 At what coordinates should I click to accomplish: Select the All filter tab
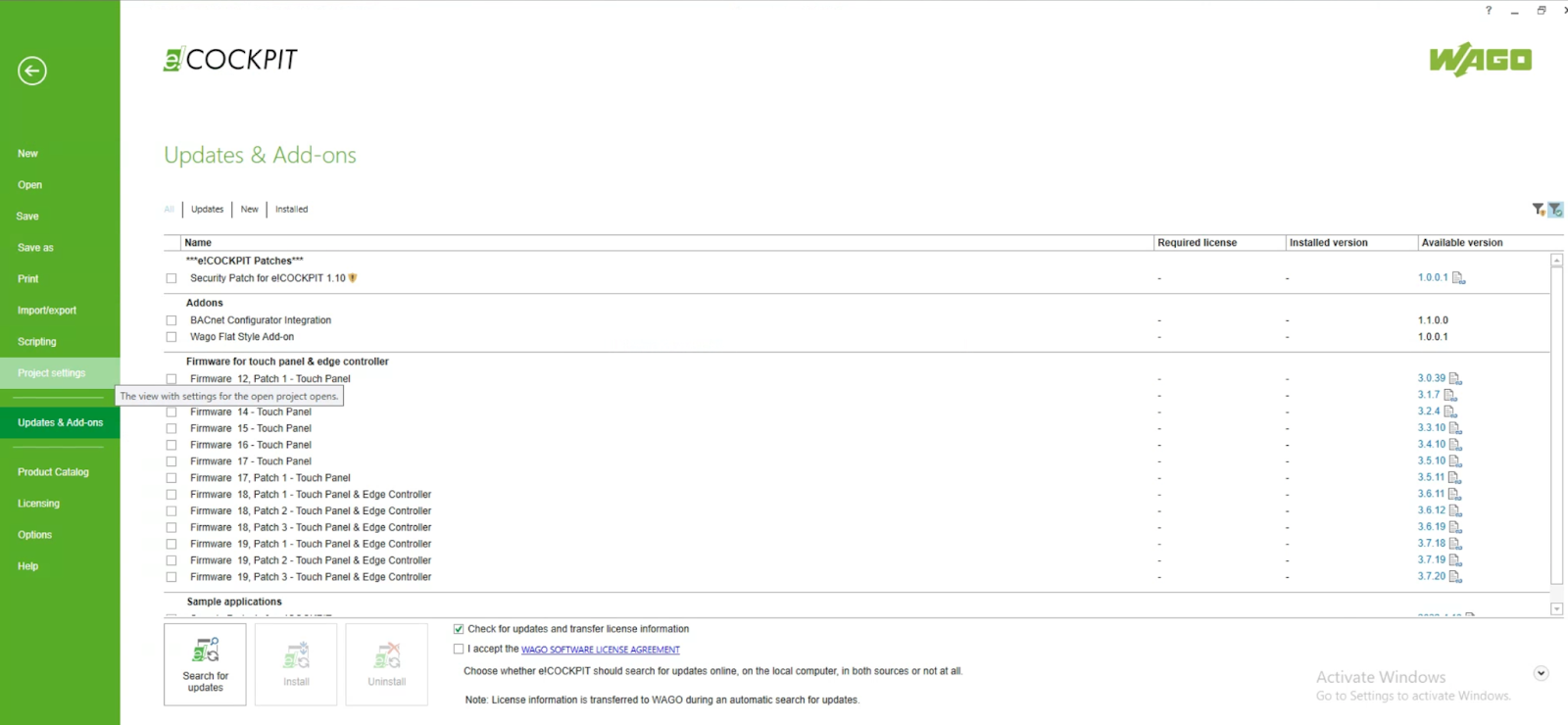pyautogui.click(x=170, y=210)
